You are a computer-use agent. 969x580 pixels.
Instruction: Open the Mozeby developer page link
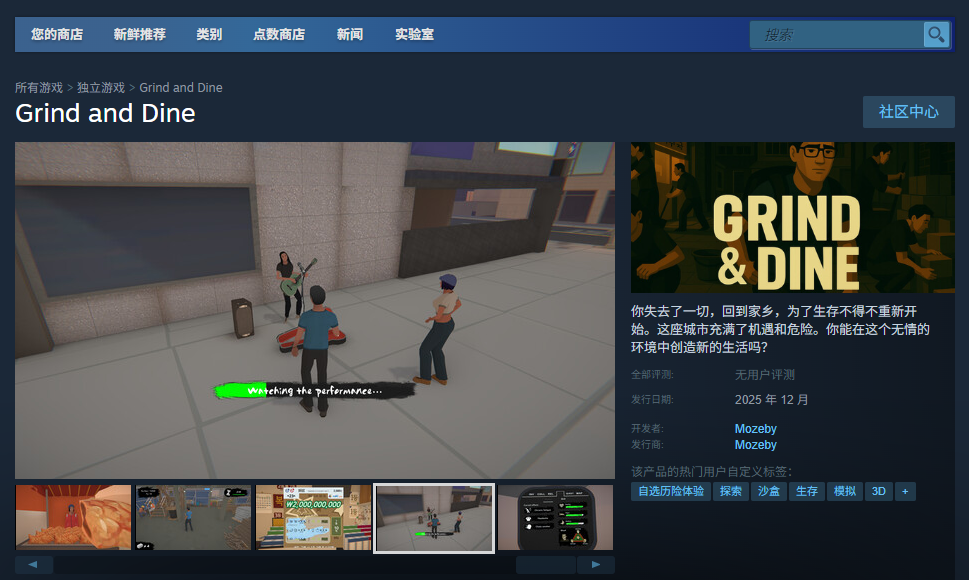click(x=755, y=428)
